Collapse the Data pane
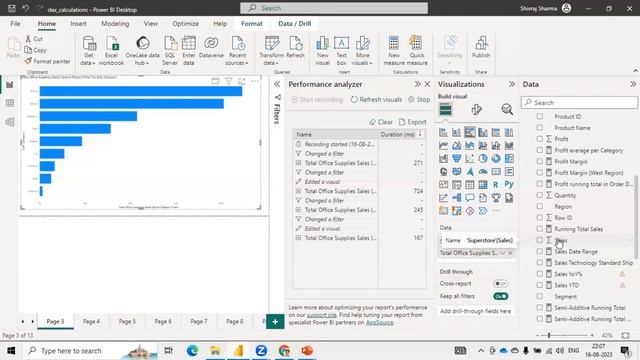Viewport: 640px width, 360px height. (633, 84)
